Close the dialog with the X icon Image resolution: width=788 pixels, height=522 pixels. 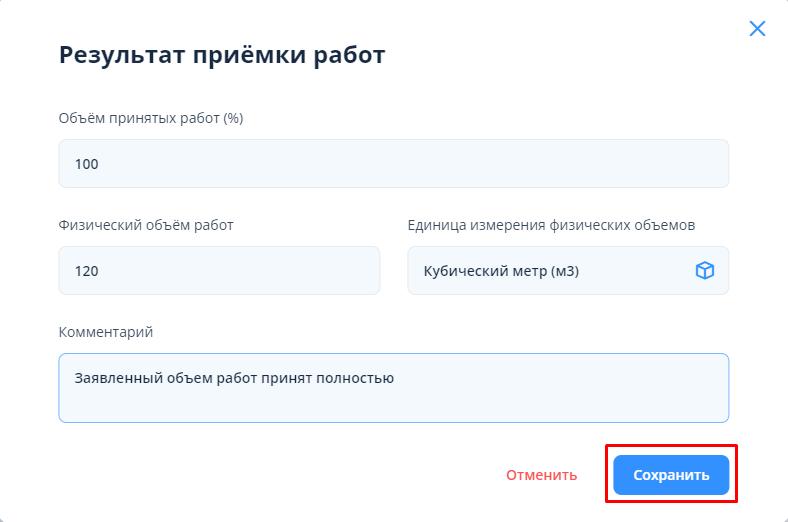757,28
